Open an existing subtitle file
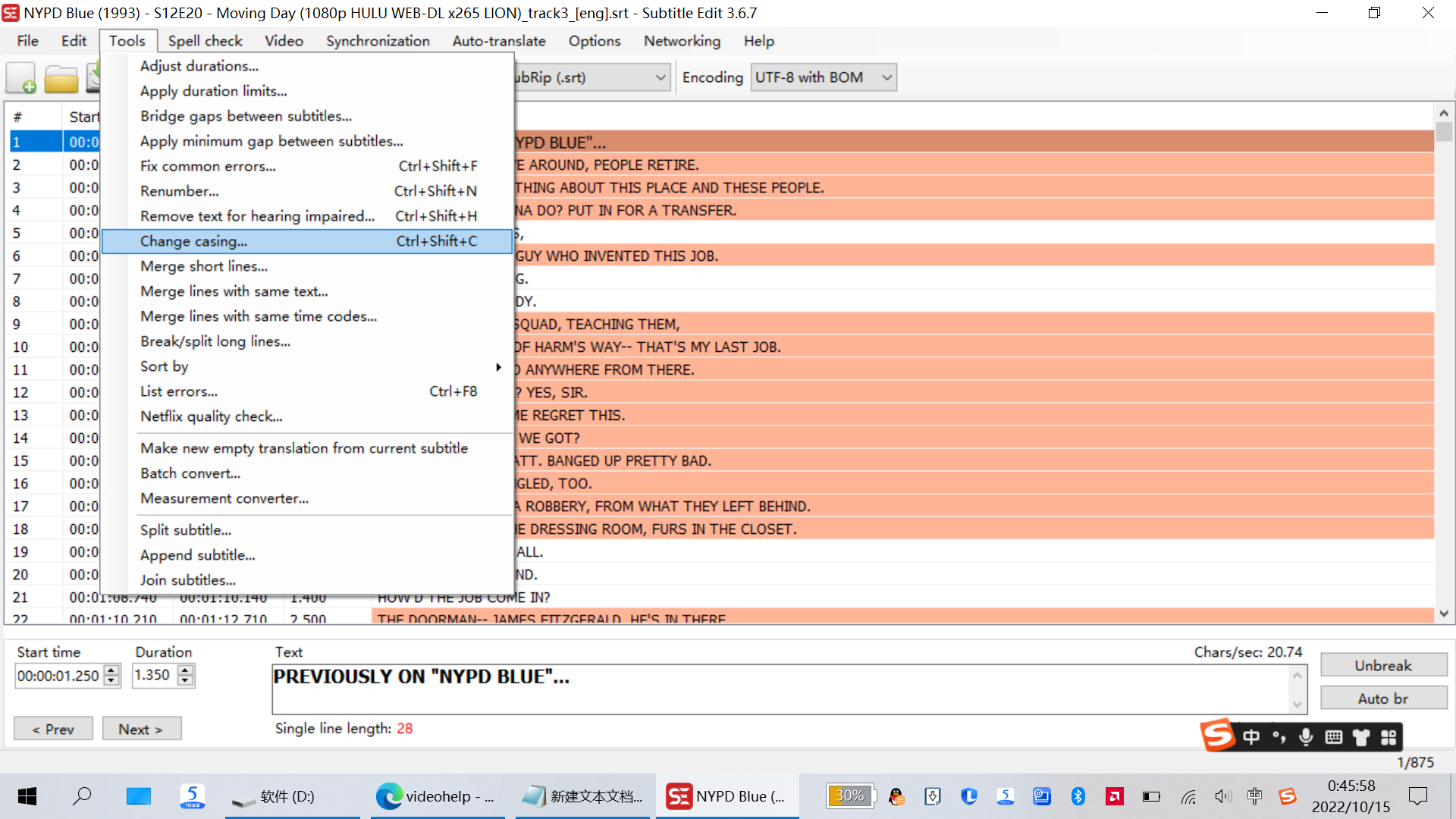 (x=61, y=77)
